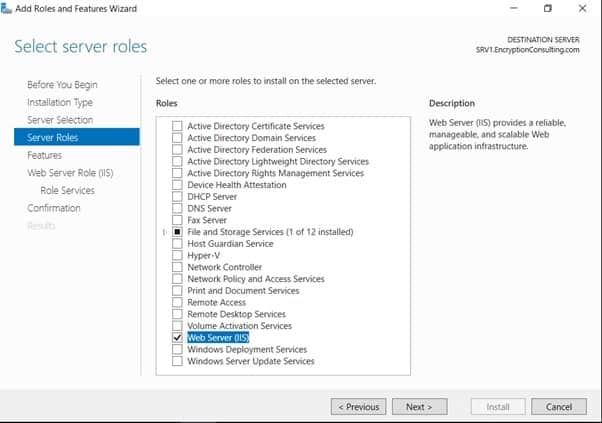
Task: Switch to Server Selection page
Action: [60, 120]
